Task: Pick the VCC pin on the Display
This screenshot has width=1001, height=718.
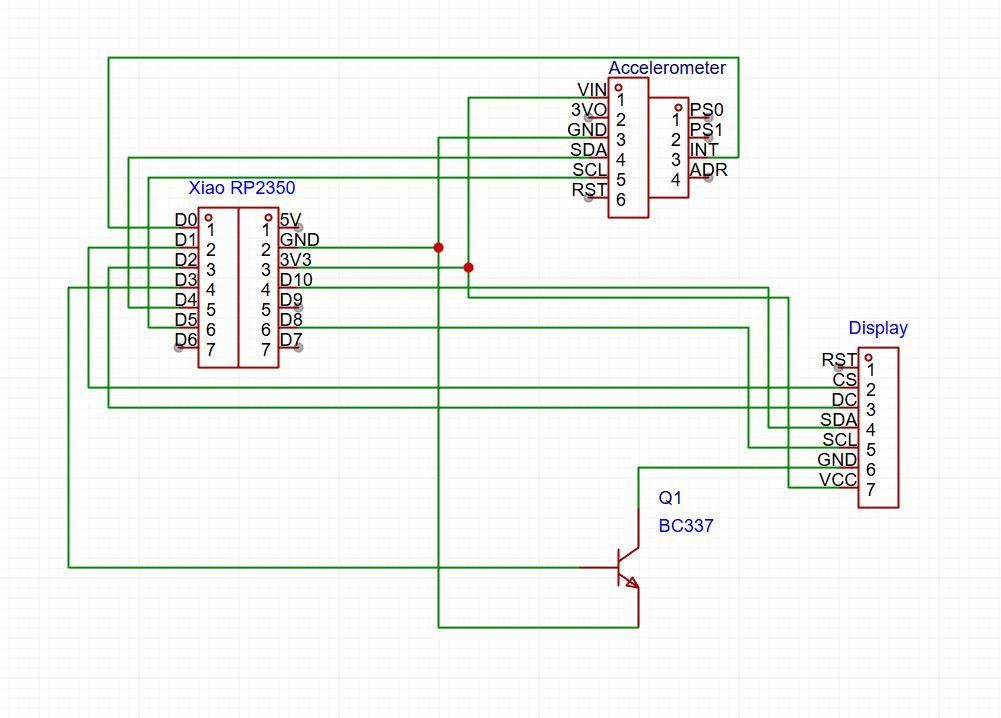Action: click(x=838, y=480)
